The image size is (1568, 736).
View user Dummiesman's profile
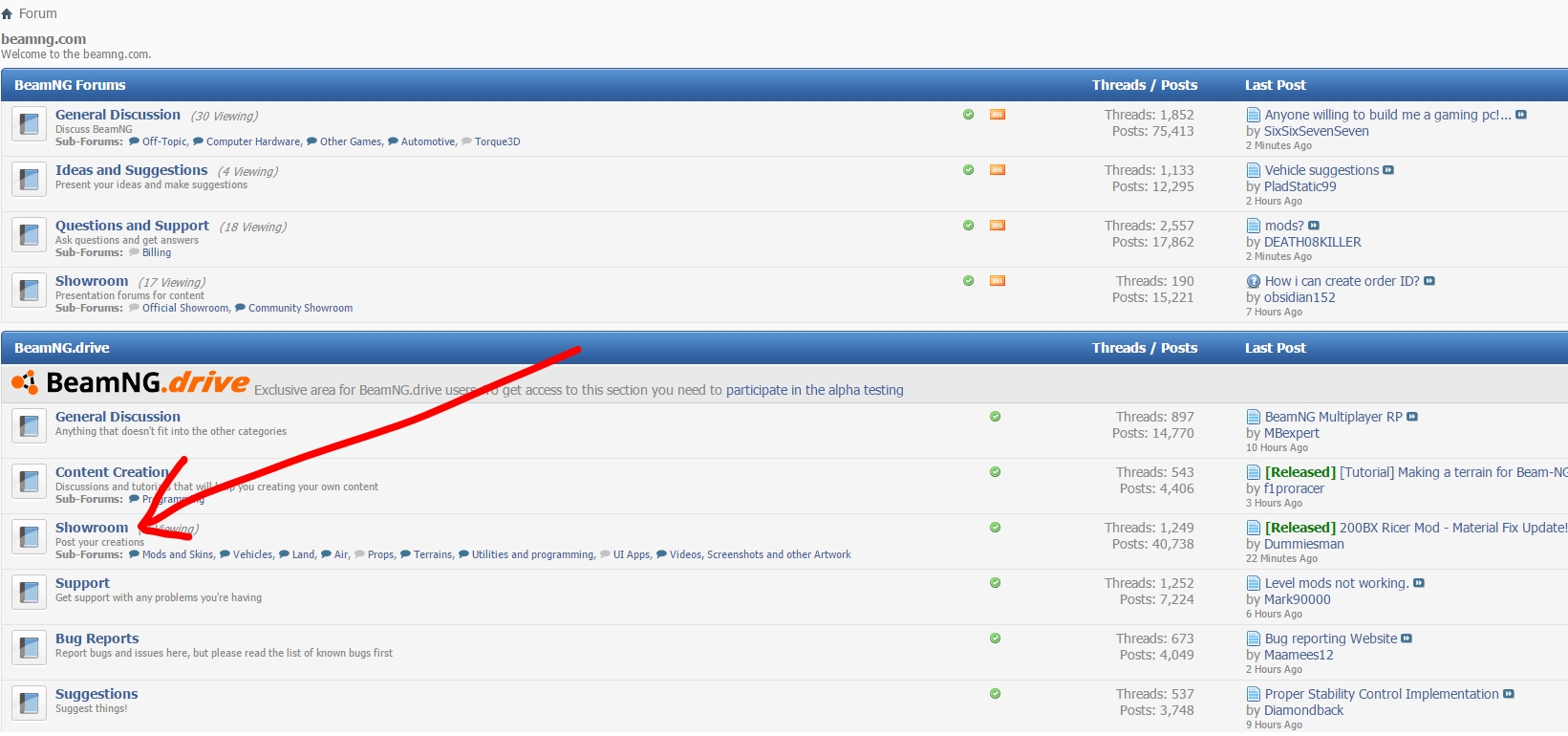(1304, 544)
